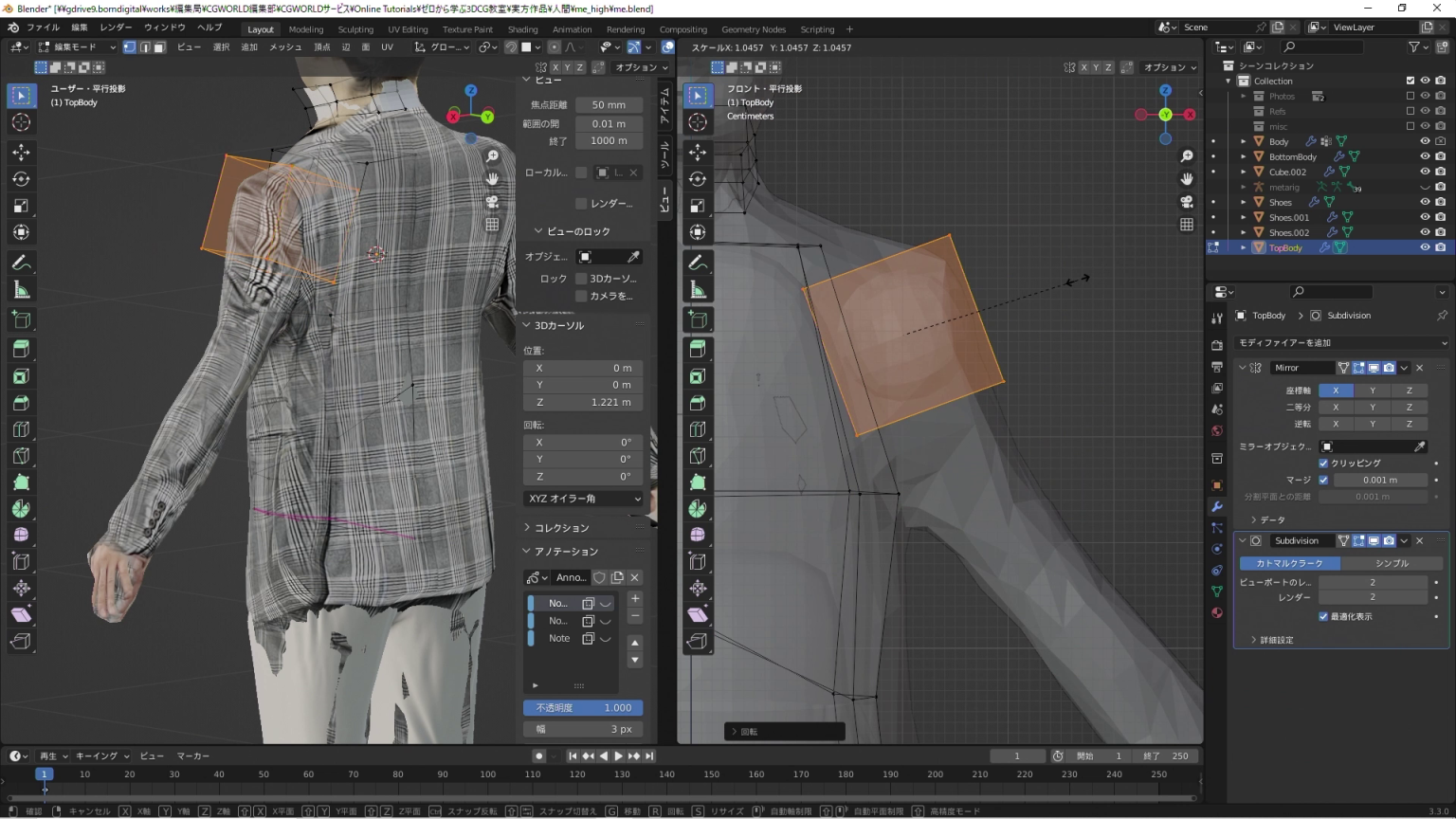Collapse the 3D Cursor panel section

pyautogui.click(x=558, y=325)
